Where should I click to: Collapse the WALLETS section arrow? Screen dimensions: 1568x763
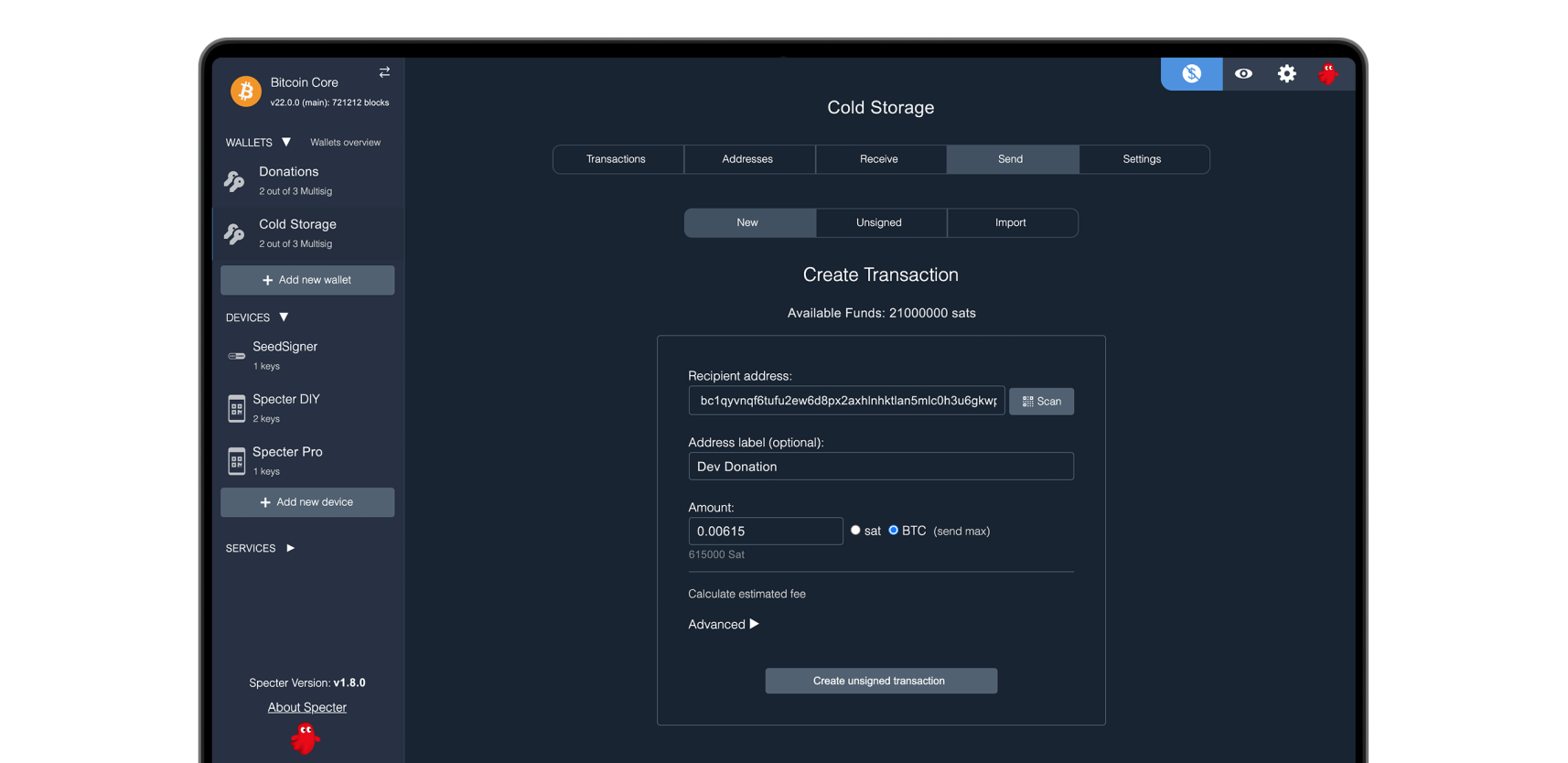coord(286,142)
